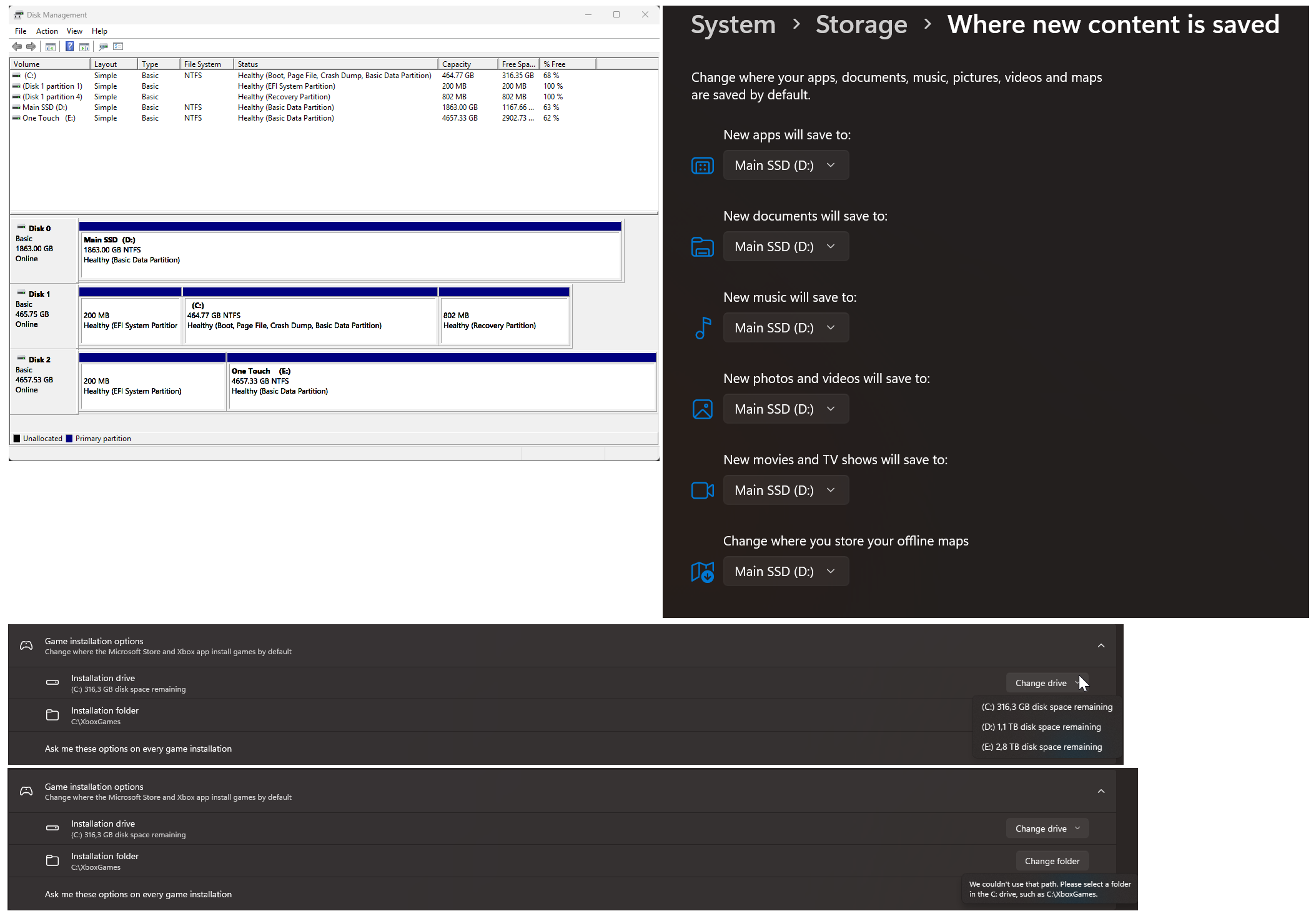
Task: Open Help via the blue question mark icon
Action: [69, 46]
